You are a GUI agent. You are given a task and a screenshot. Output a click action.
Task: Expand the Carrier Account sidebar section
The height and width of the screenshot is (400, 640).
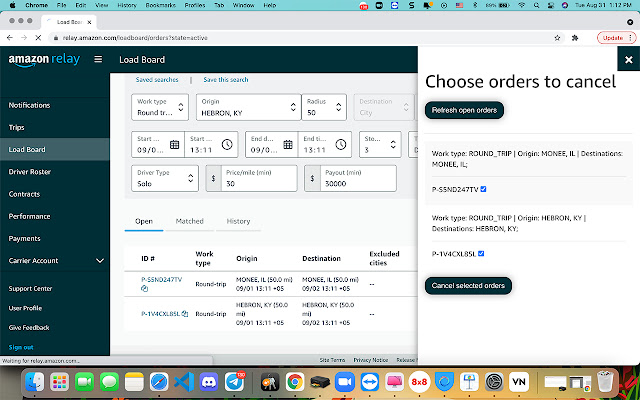coord(55,260)
